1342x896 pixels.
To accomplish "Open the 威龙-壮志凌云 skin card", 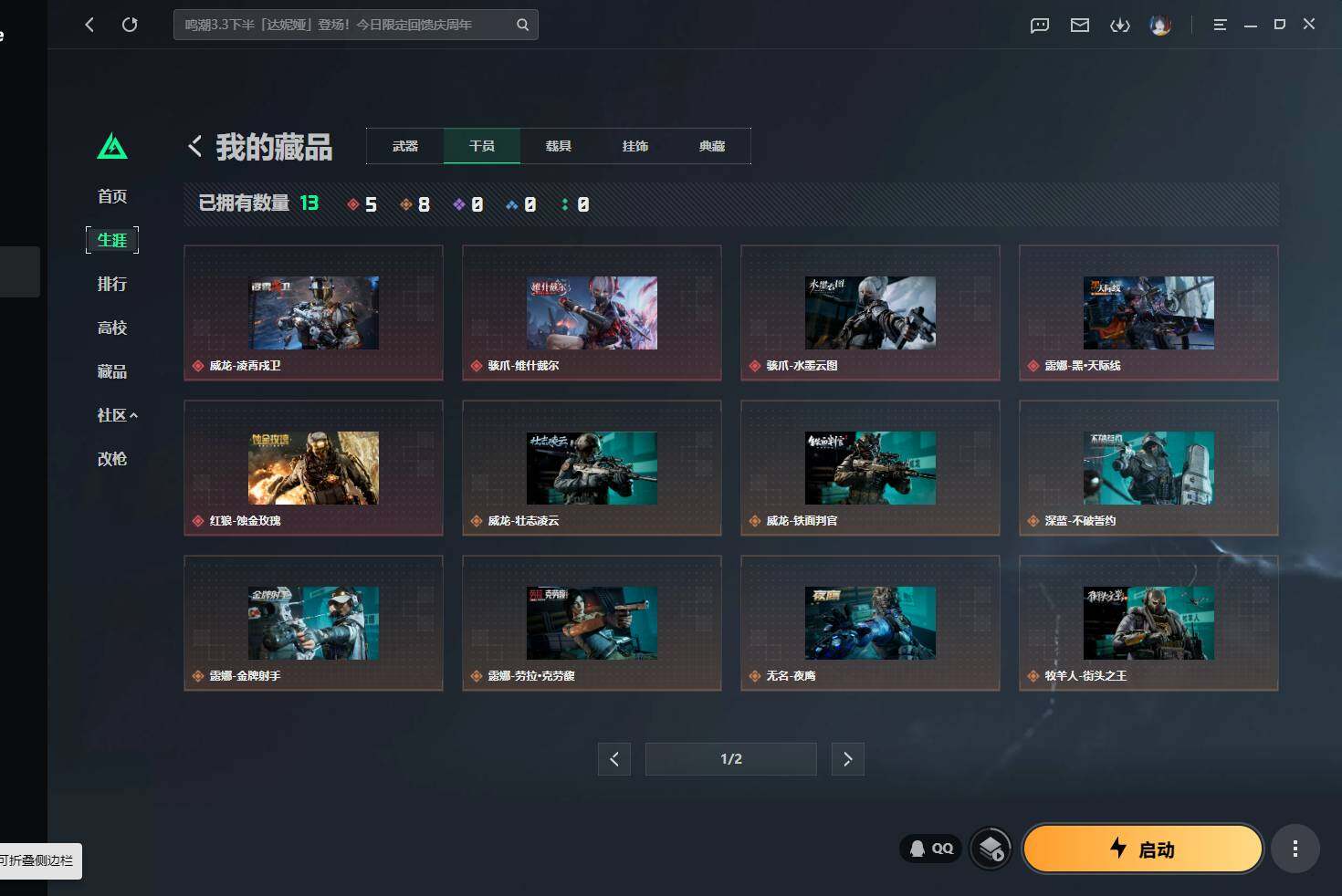I will coord(592,468).
